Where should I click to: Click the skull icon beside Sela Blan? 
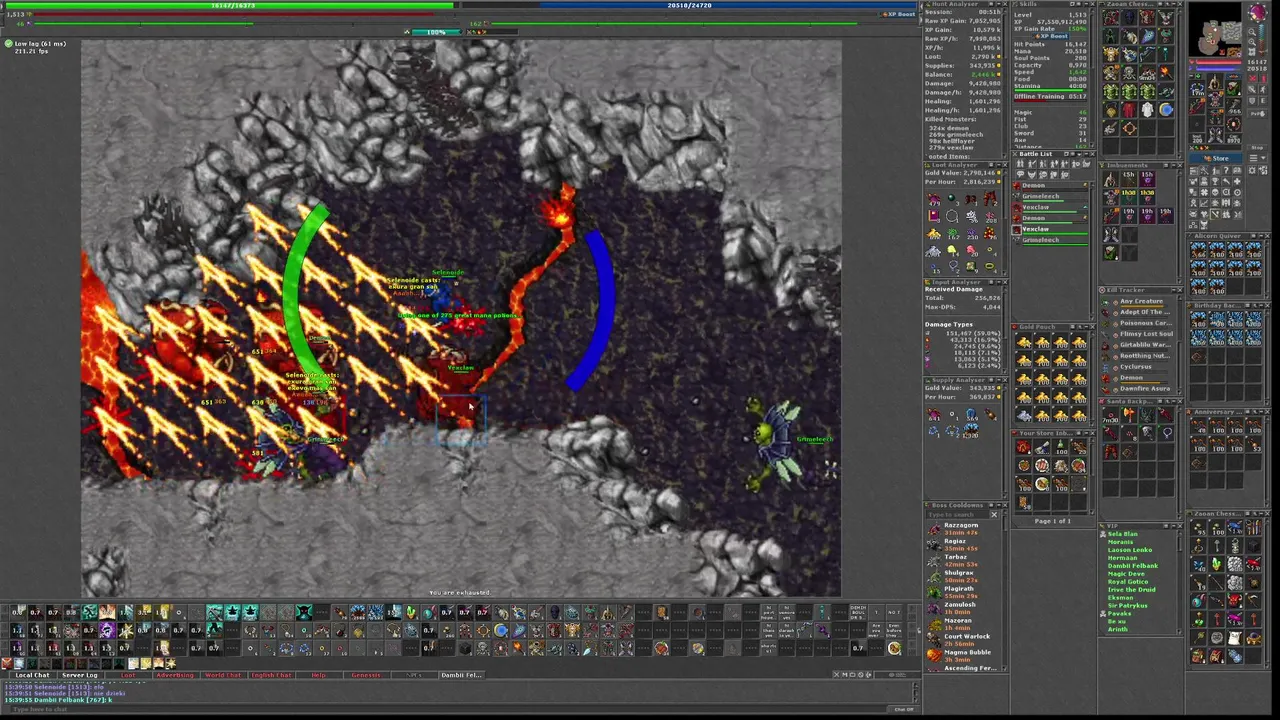1103,534
